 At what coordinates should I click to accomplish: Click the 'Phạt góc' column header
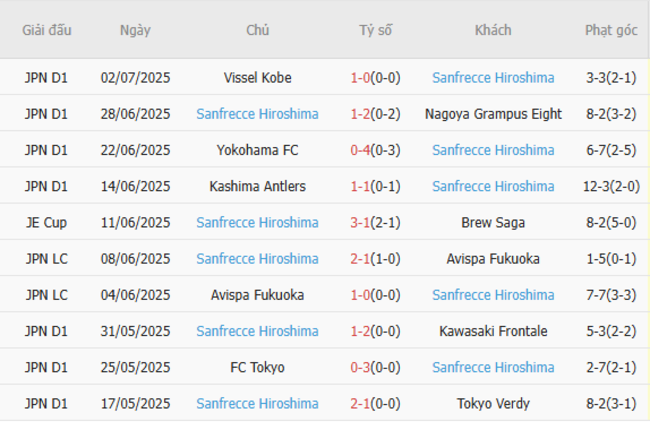611,30
